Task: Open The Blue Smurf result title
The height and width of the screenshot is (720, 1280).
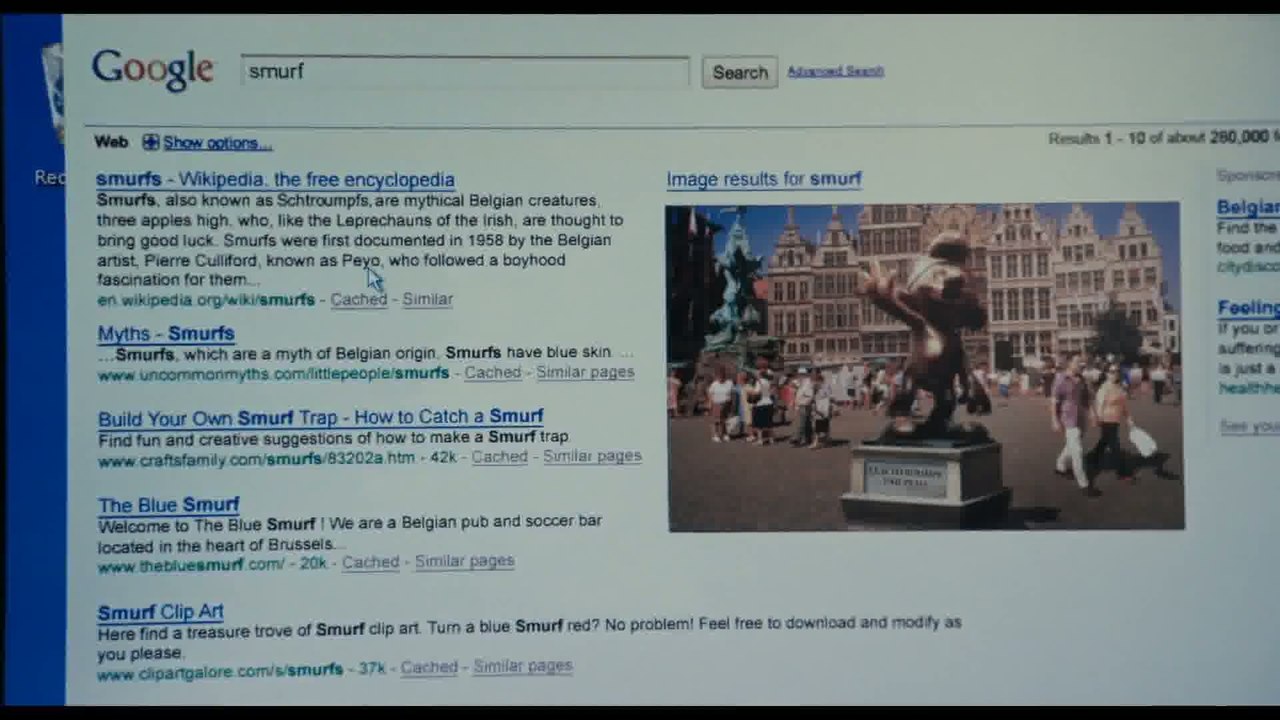Action: tap(169, 505)
